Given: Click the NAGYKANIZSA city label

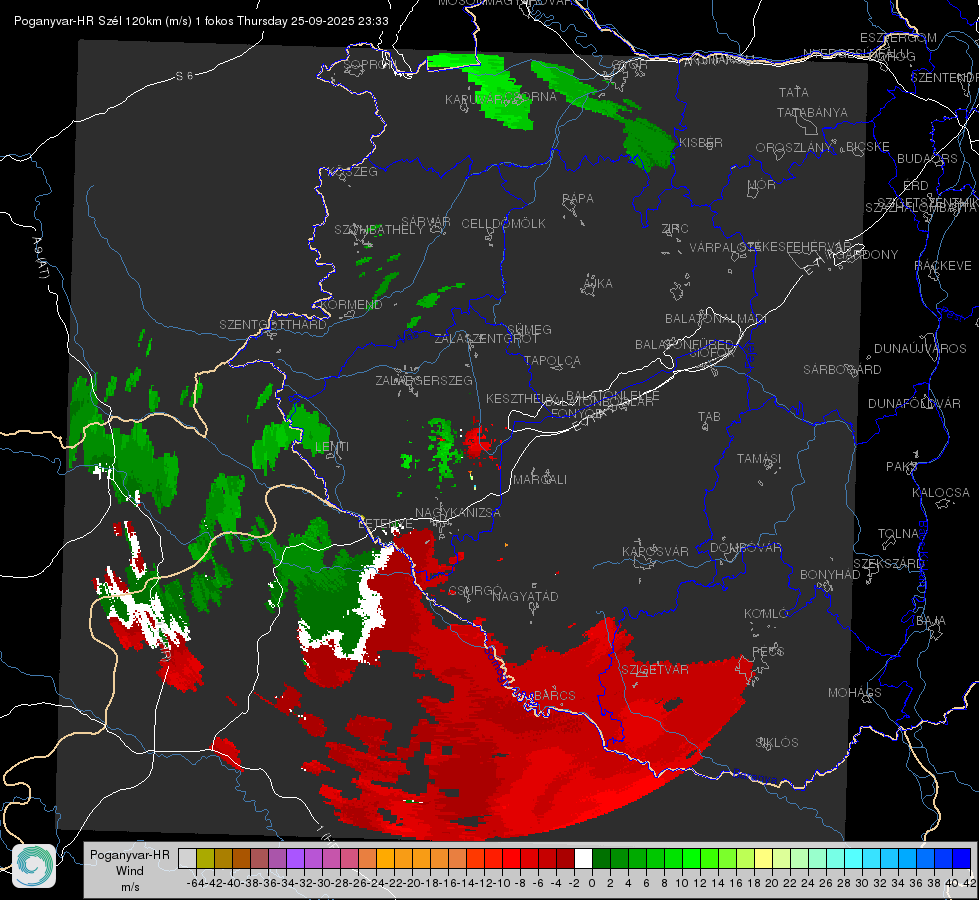Looking at the screenshot, I should pos(458,512).
